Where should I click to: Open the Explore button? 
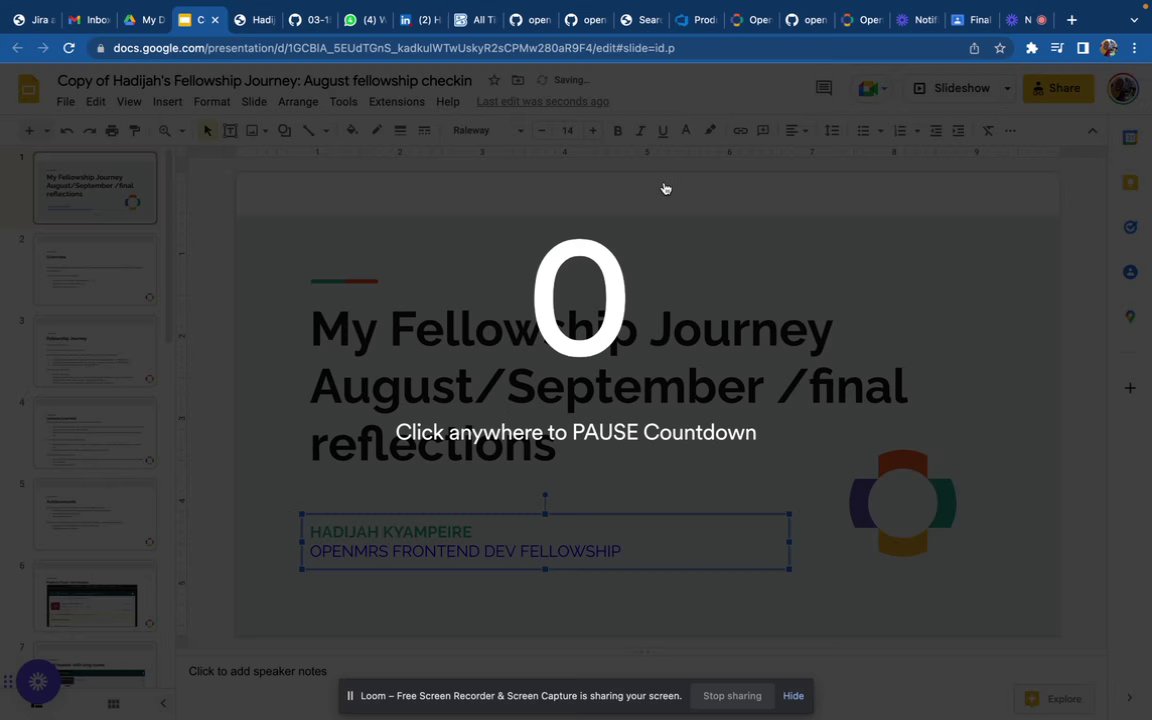1054,699
